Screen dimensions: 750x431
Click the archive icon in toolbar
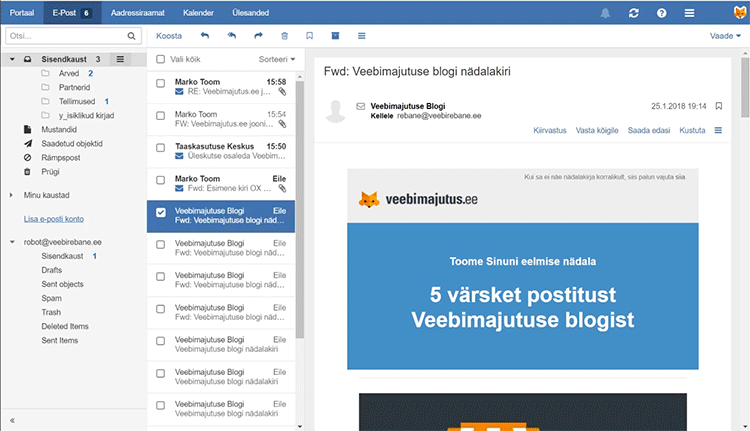(335, 35)
